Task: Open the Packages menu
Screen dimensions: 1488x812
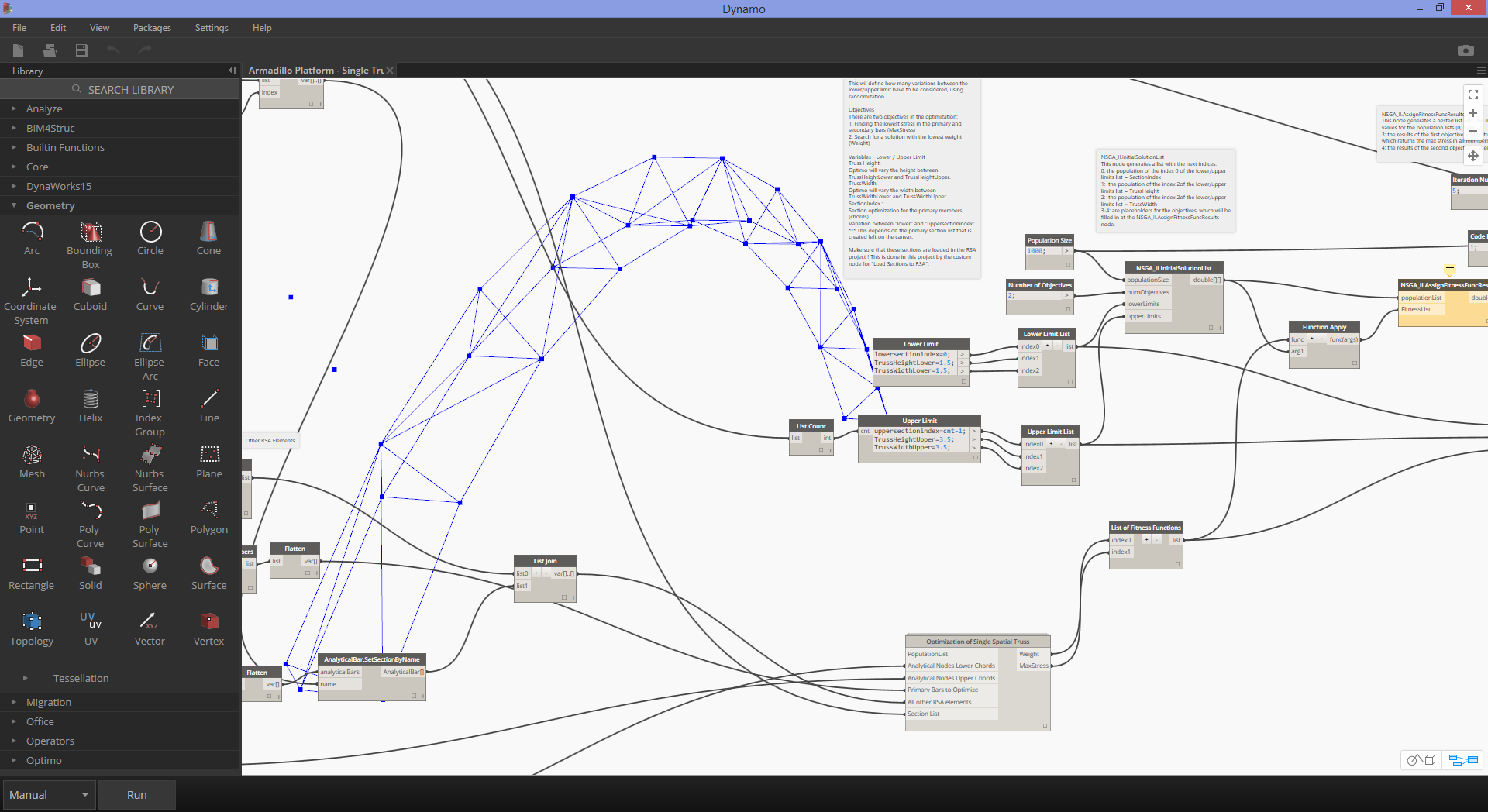Action: point(152,28)
